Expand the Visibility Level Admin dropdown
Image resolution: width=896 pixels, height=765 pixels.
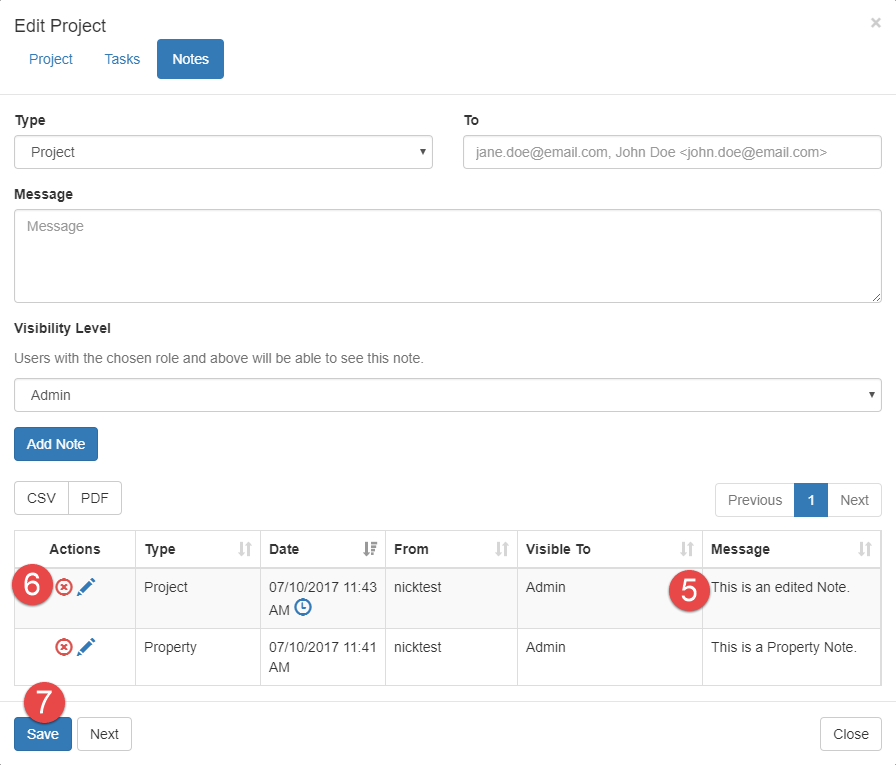(447, 395)
